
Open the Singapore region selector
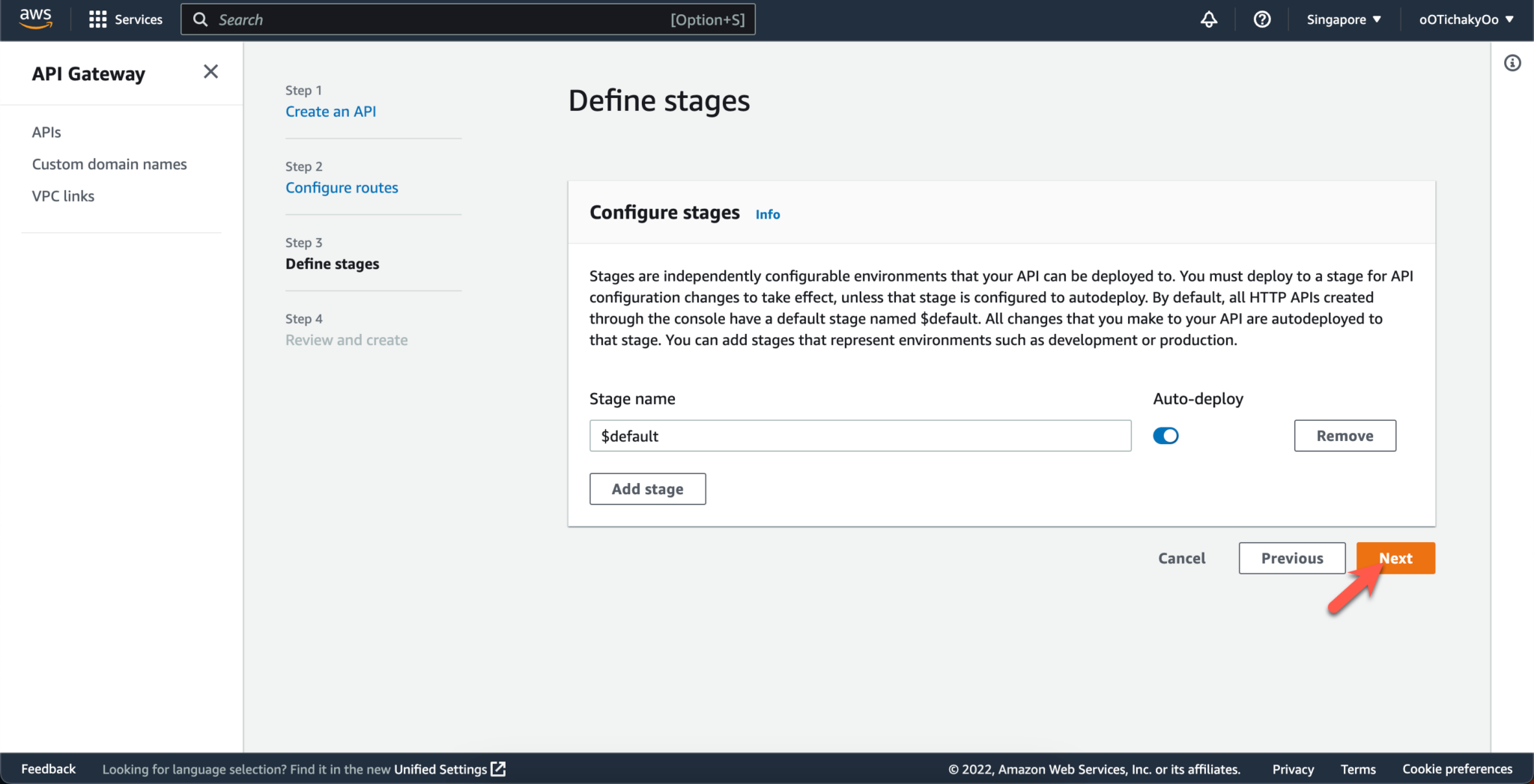pos(1343,19)
